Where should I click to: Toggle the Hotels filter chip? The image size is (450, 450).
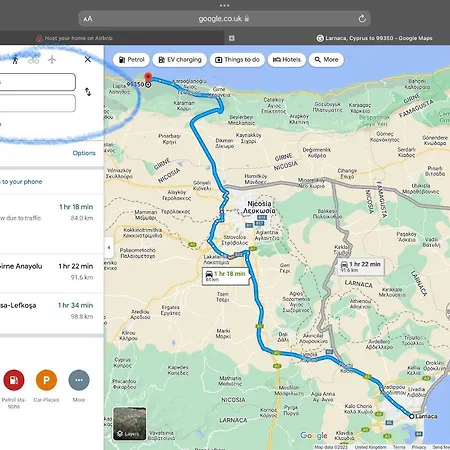(287, 60)
